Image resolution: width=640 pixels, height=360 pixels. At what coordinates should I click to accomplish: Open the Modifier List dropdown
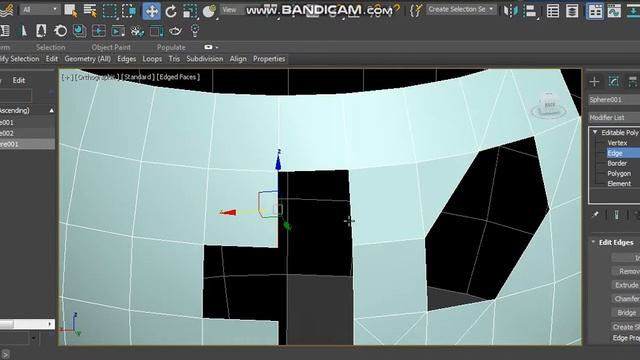(613, 118)
